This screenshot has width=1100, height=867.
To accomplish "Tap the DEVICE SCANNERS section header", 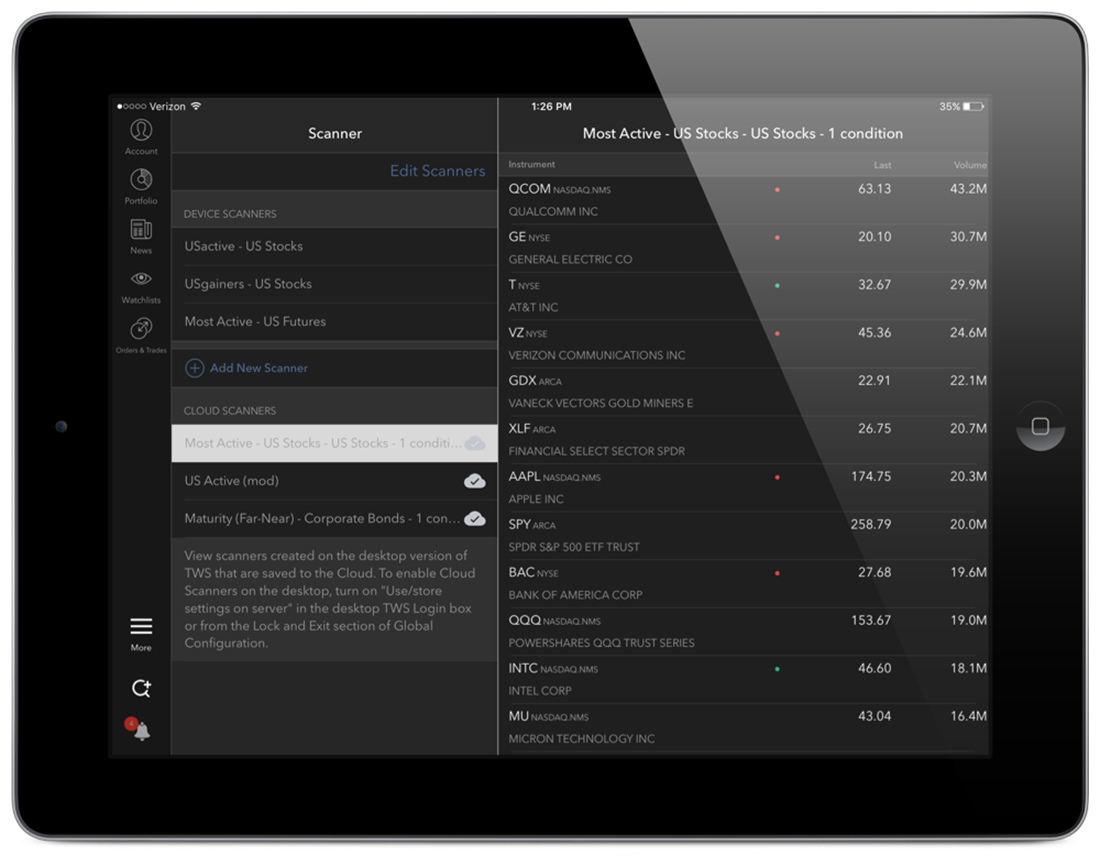I will 230,214.
